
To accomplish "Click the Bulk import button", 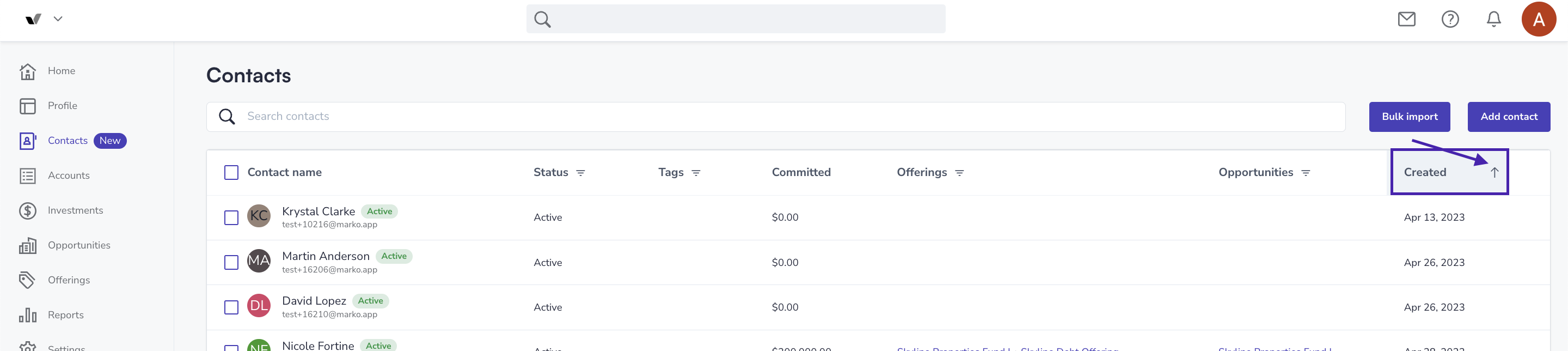I will click(x=1409, y=117).
